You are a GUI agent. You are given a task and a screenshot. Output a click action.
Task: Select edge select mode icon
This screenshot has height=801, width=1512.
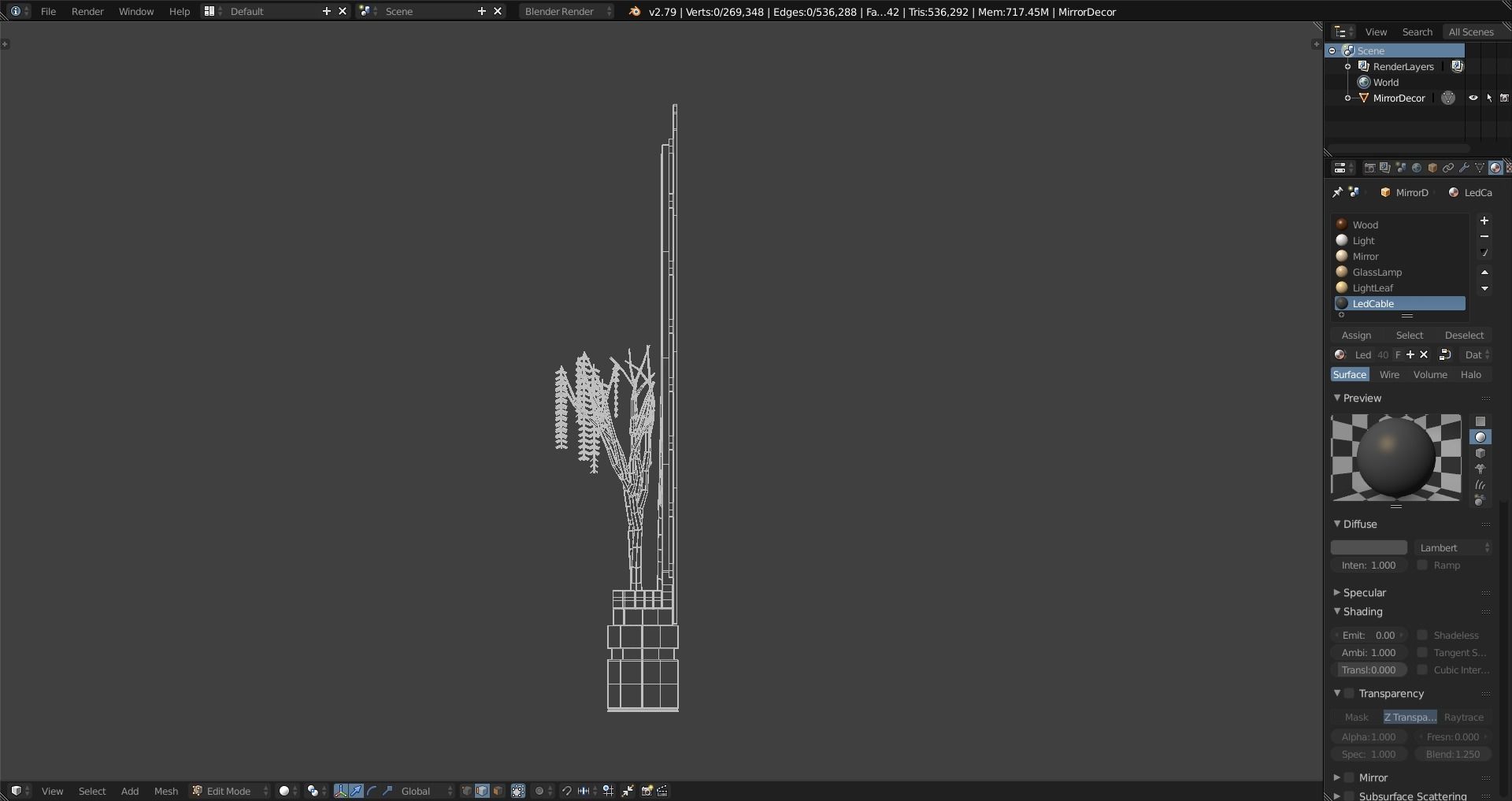point(482,791)
